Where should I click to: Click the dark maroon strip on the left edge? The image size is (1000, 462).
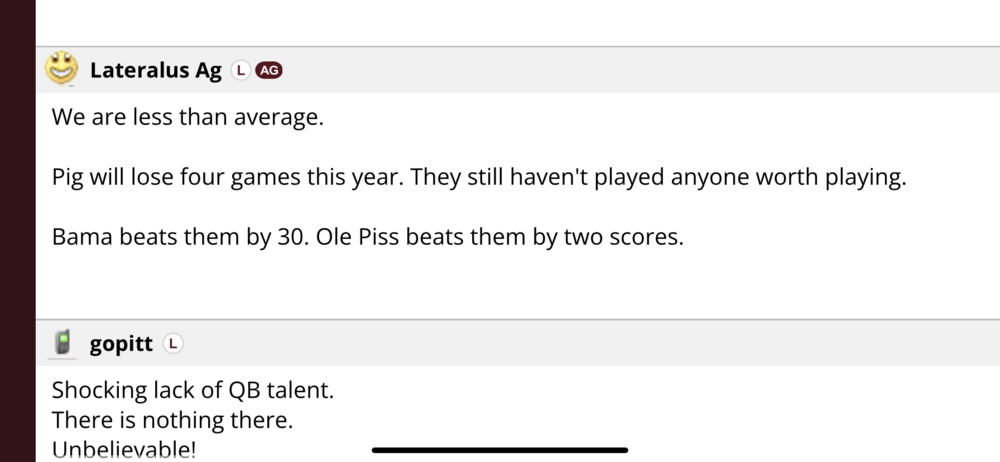pyautogui.click(x=17, y=230)
